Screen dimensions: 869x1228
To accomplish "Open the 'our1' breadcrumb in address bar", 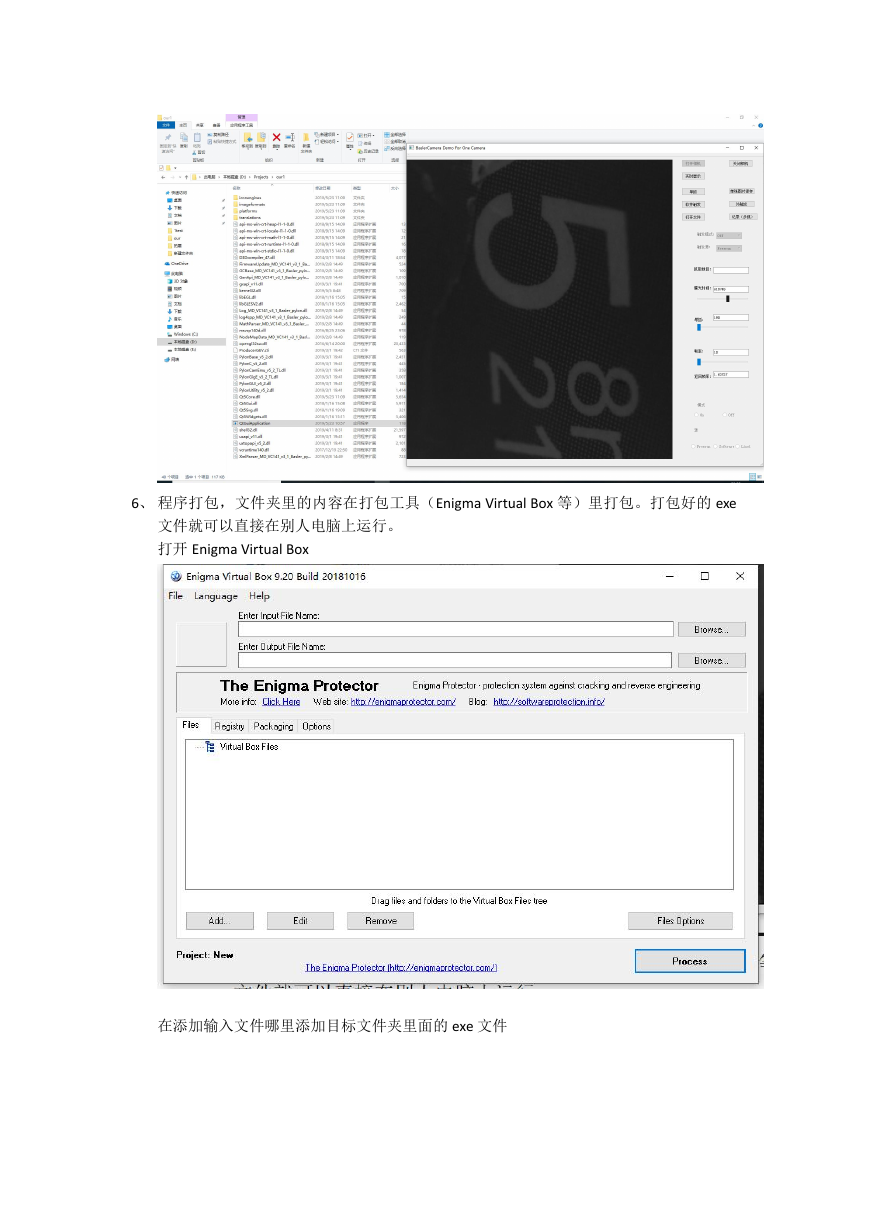I will [x=280, y=177].
